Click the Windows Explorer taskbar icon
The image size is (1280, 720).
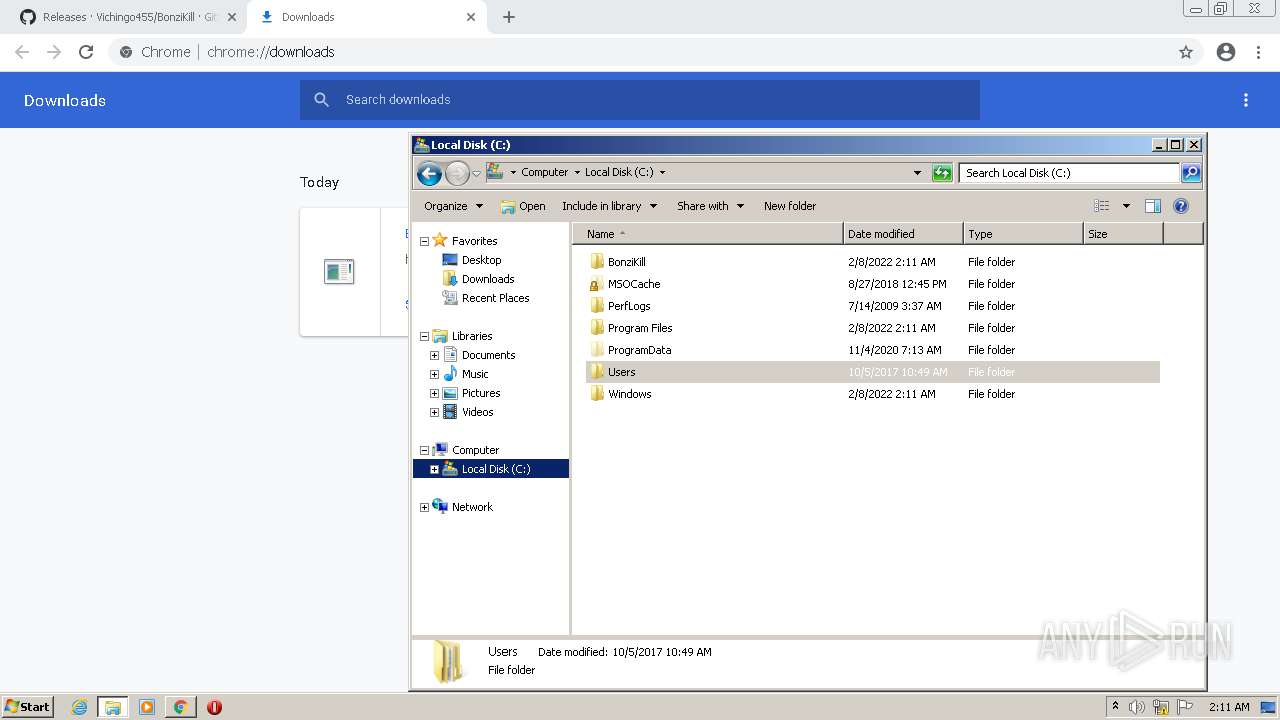point(113,707)
